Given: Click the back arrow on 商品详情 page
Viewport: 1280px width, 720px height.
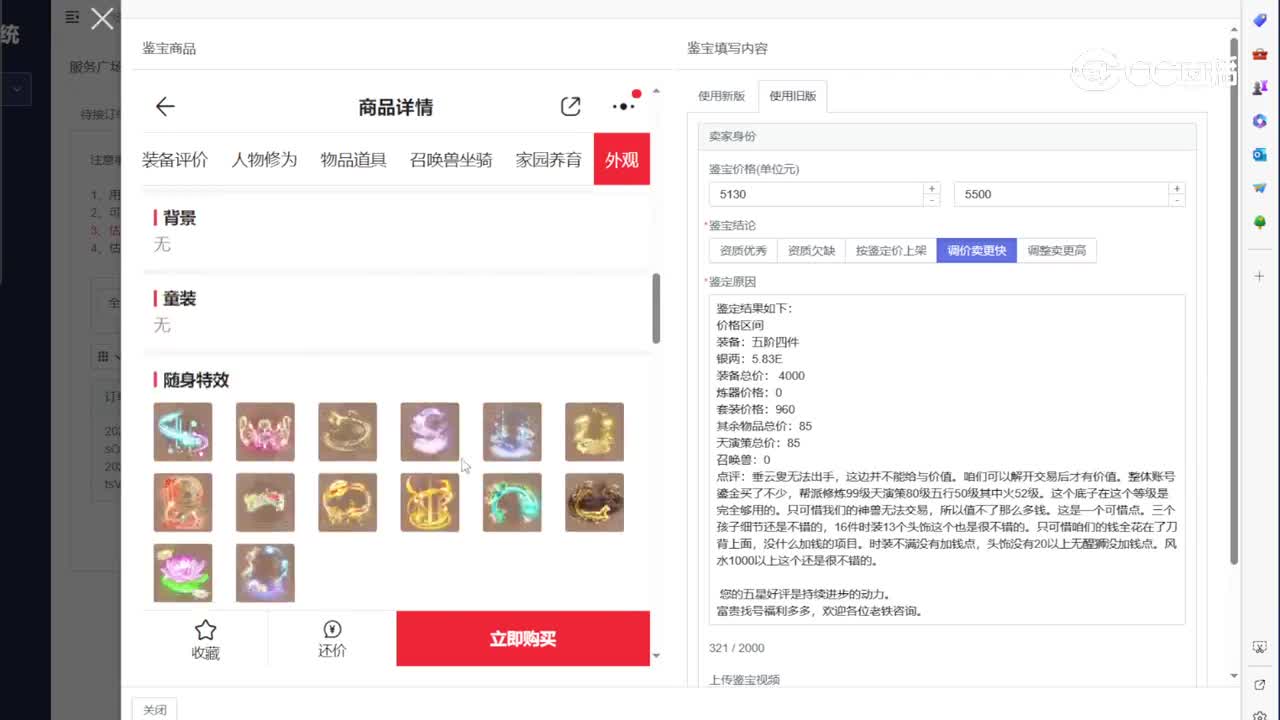Looking at the screenshot, I should [x=164, y=106].
